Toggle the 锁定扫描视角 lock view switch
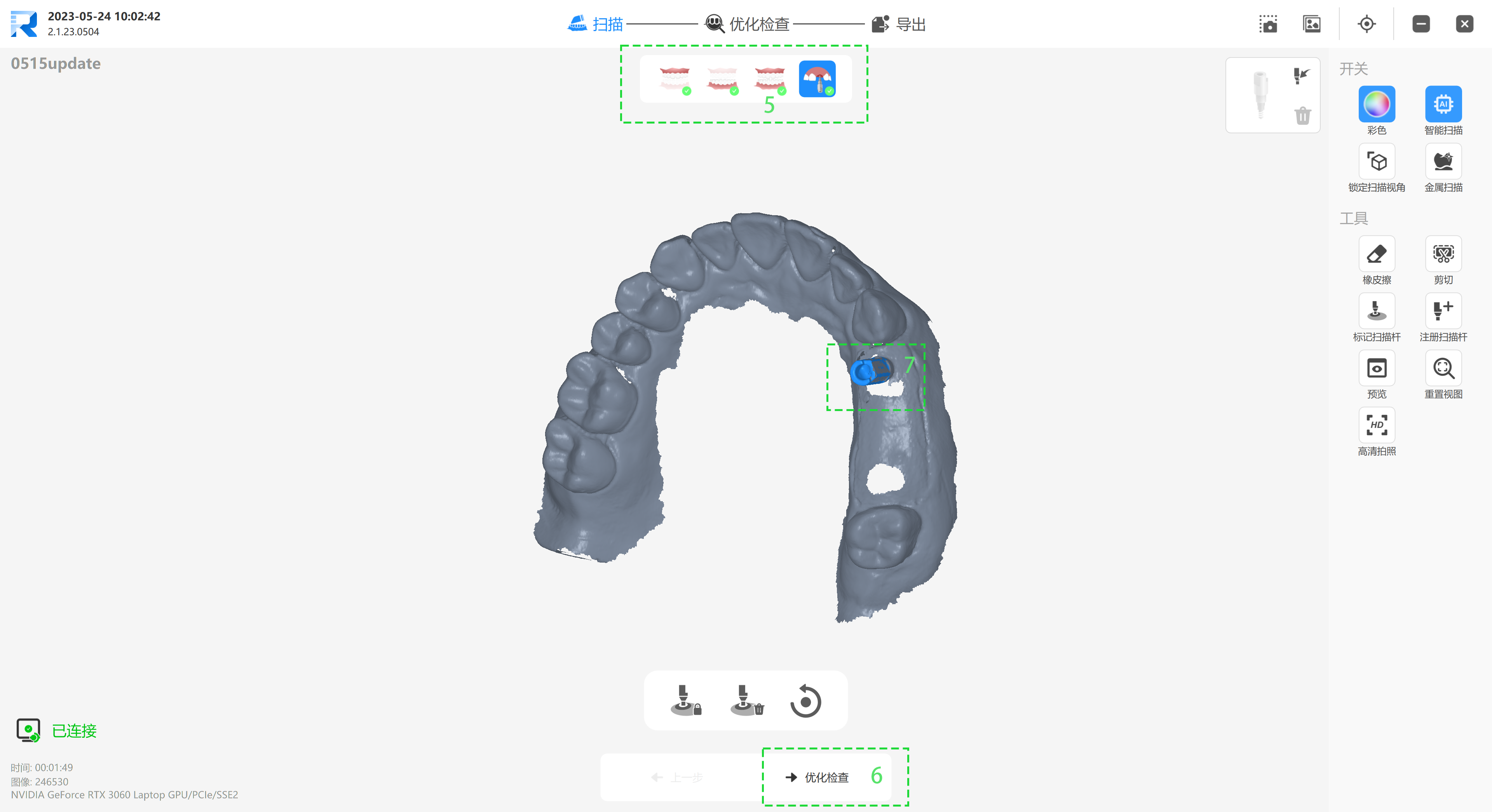The width and height of the screenshot is (1492, 812). click(1376, 162)
